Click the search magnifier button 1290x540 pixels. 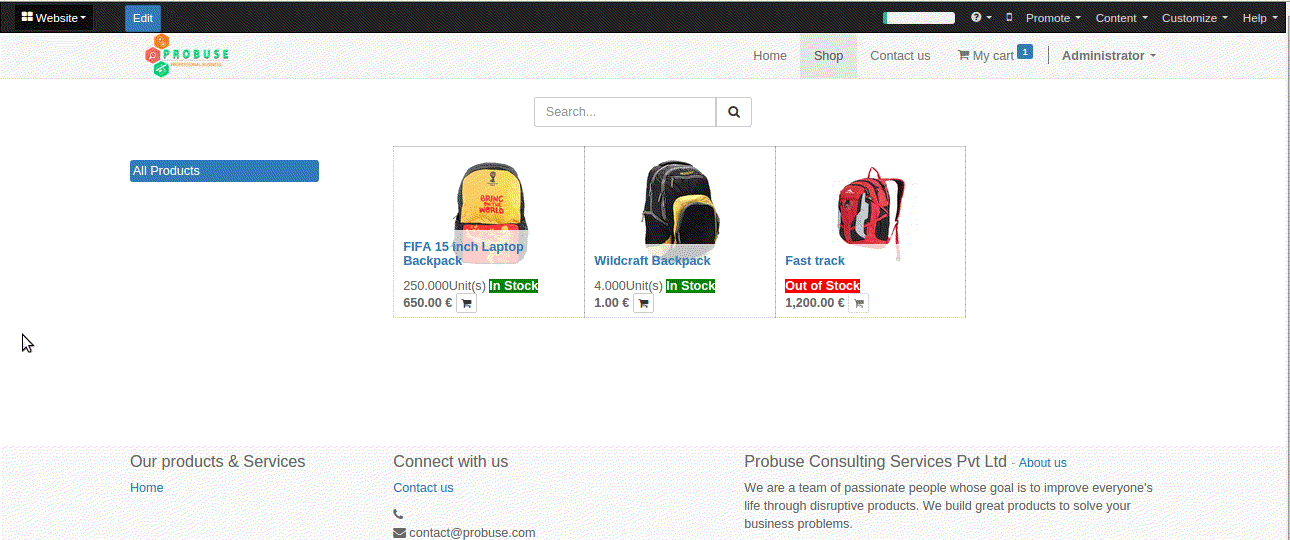coord(733,112)
